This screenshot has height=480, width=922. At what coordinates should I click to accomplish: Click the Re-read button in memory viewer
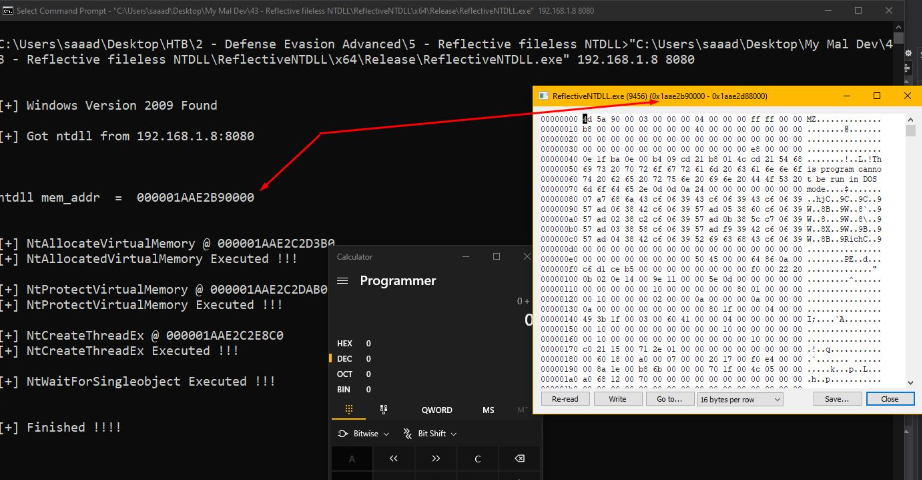pos(565,399)
